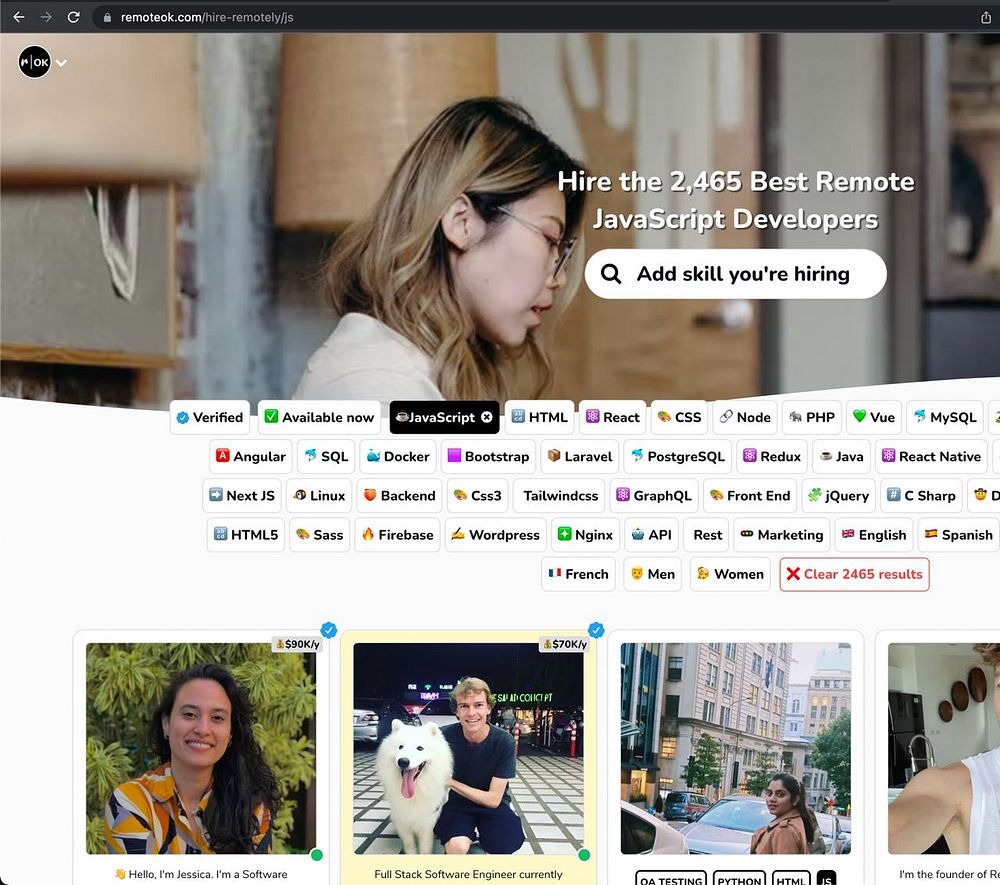Viewport: 1000px width, 885px height.
Task: Add the HTML5 skill filter
Action: point(246,534)
